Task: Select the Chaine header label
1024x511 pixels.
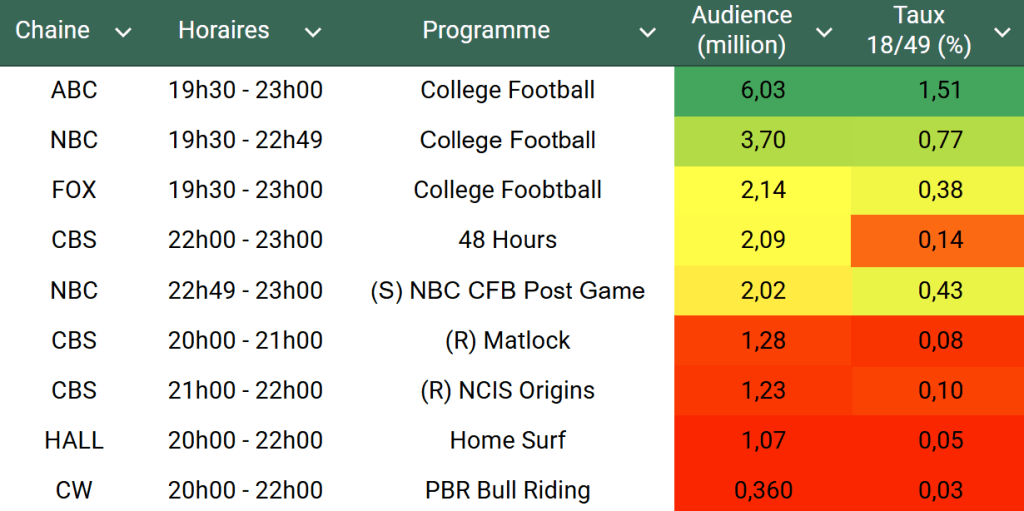Action: click(x=52, y=30)
